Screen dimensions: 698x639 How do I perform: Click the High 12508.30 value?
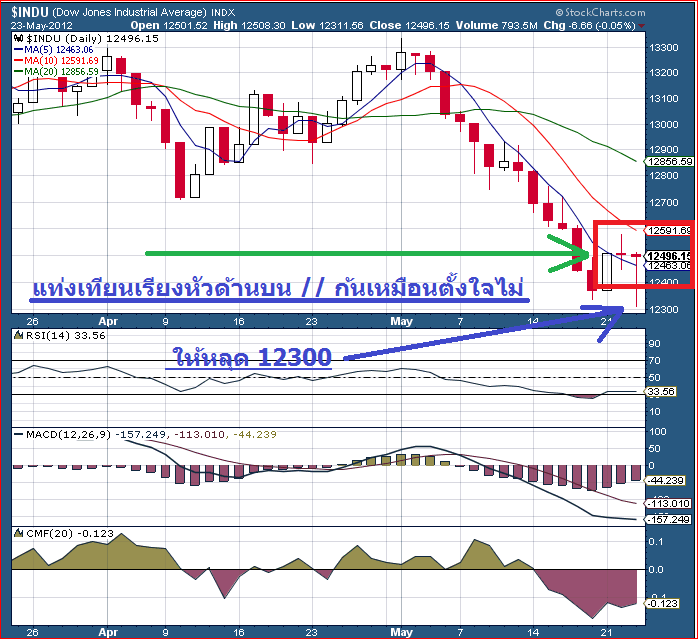(x=249, y=25)
